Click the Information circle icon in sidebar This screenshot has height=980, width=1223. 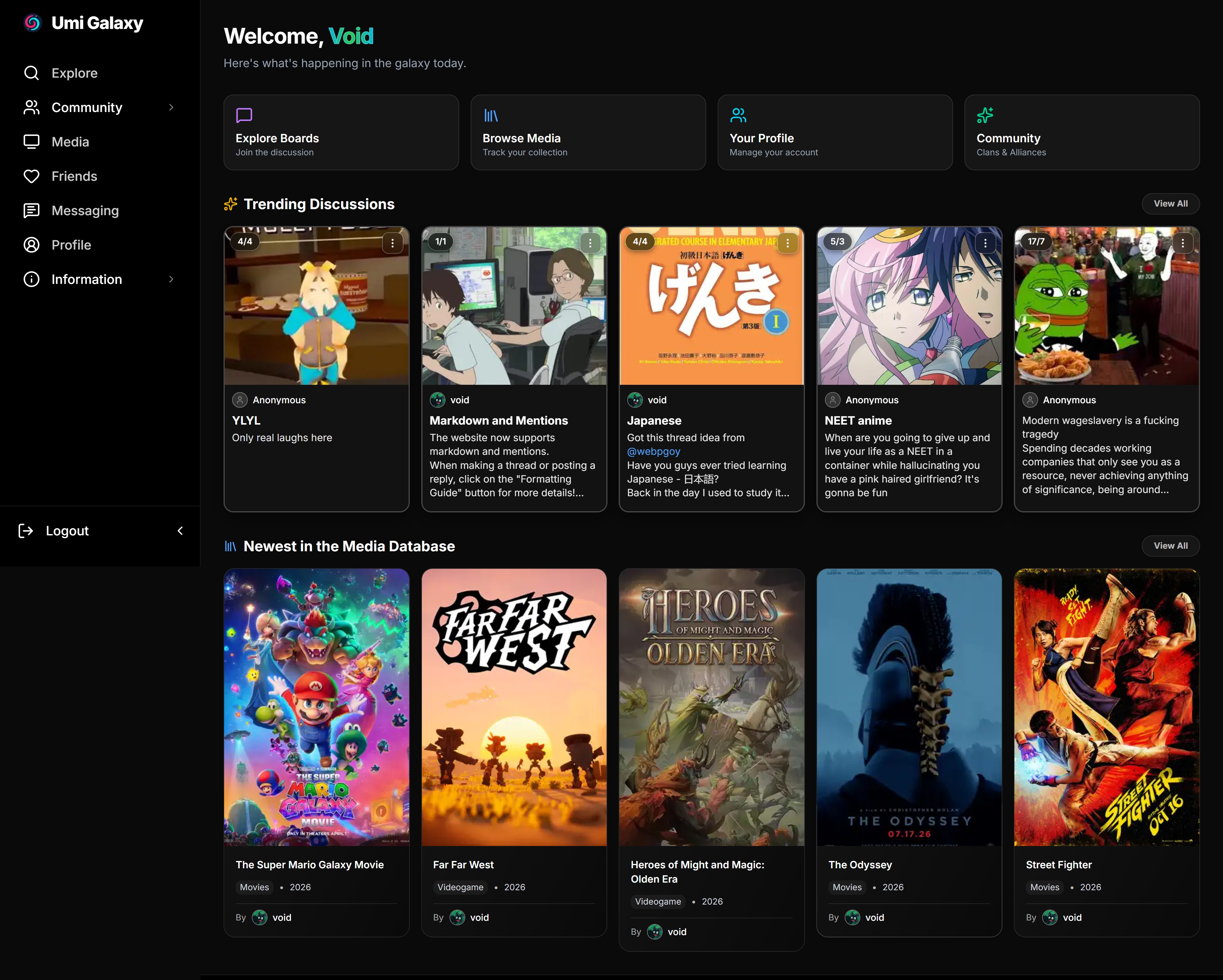pyautogui.click(x=32, y=279)
